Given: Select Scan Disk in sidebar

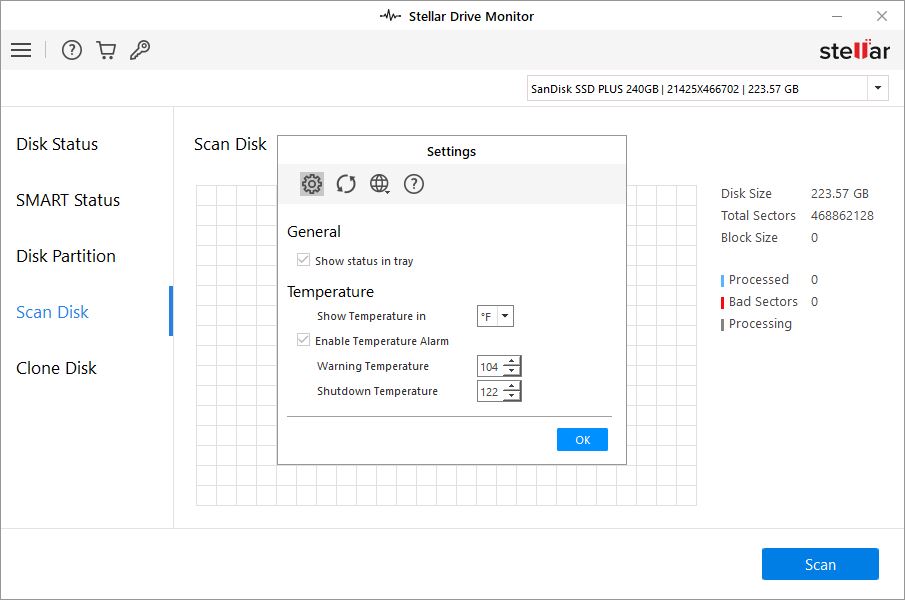Looking at the screenshot, I should pos(53,312).
